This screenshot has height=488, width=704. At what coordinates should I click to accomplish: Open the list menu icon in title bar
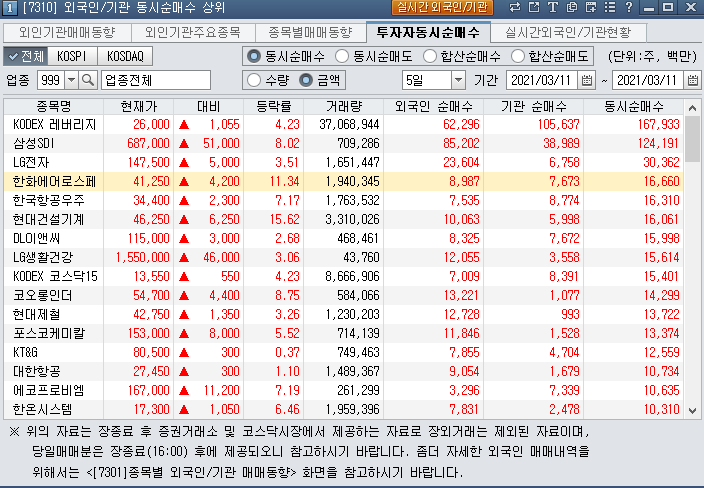tap(610, 7)
